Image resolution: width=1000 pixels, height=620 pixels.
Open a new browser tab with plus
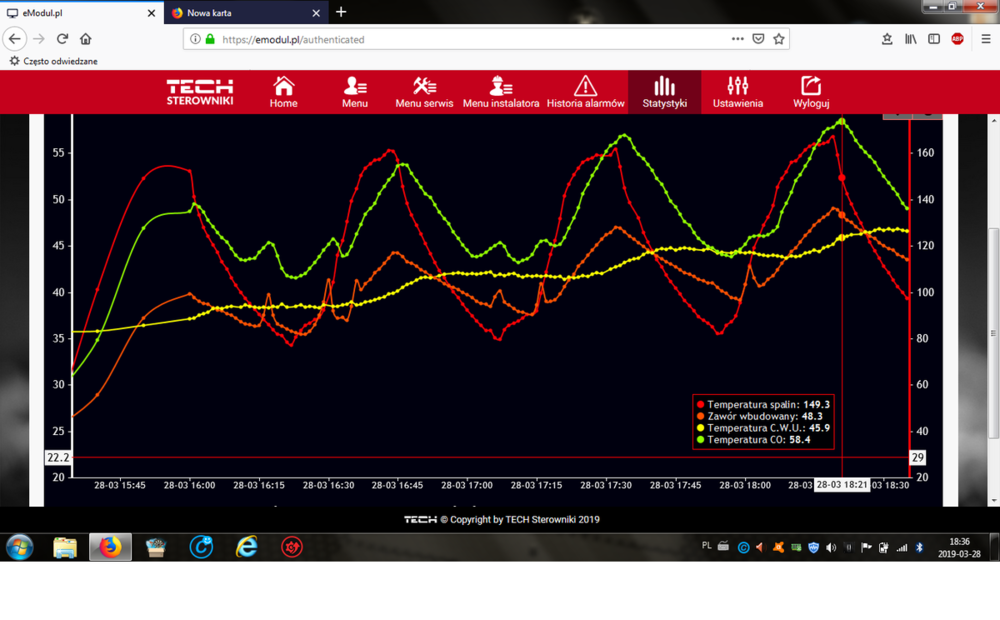tap(341, 12)
